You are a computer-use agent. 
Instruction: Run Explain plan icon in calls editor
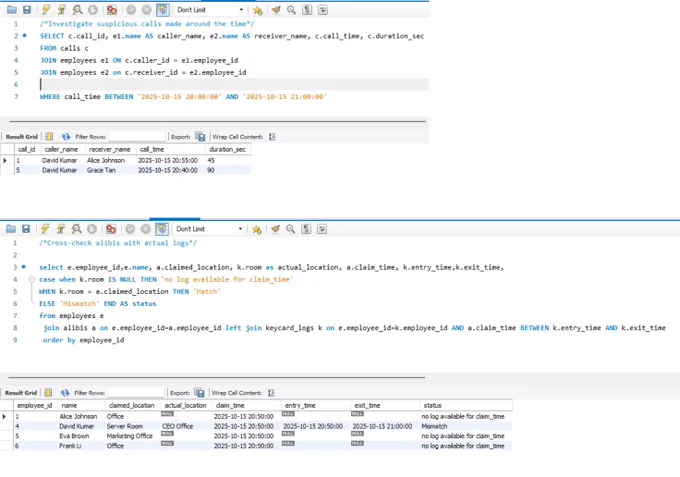[77, 10]
